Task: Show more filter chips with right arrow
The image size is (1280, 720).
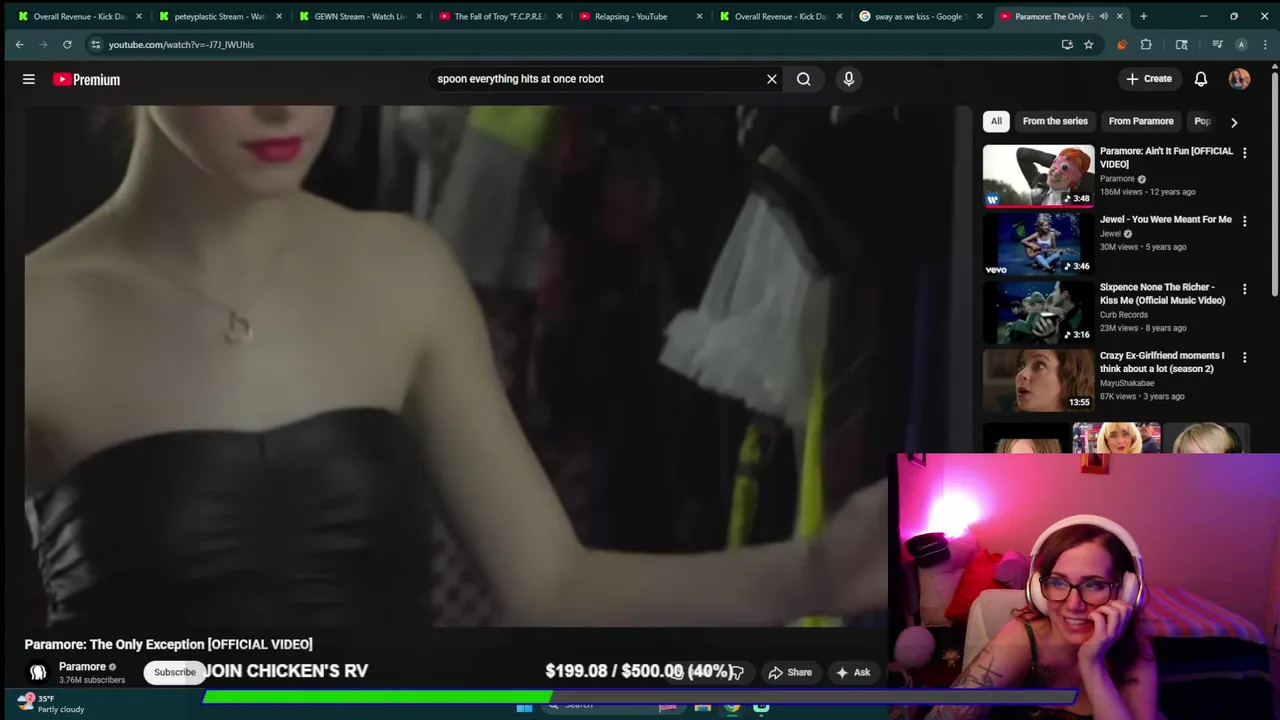Action: (1234, 122)
